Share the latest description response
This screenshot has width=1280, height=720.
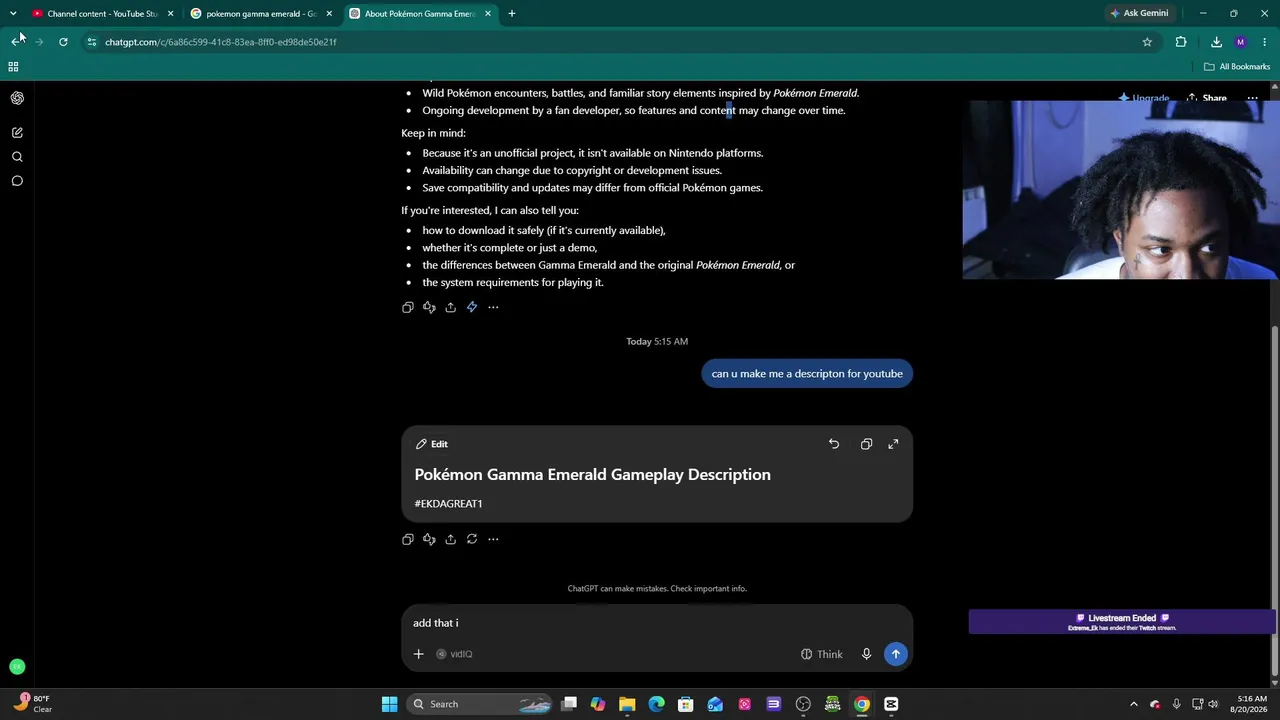[450, 539]
